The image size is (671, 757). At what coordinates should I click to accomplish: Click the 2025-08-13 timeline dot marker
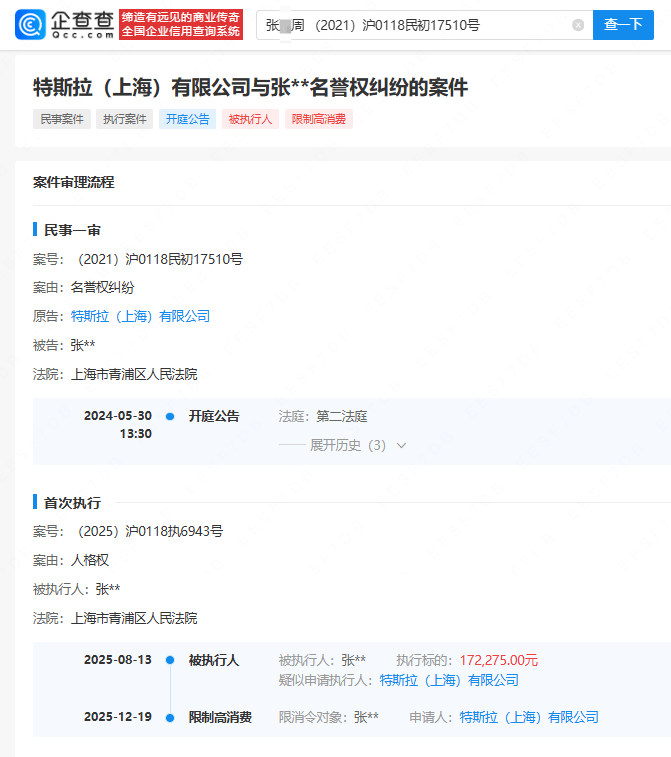pyautogui.click(x=170, y=660)
